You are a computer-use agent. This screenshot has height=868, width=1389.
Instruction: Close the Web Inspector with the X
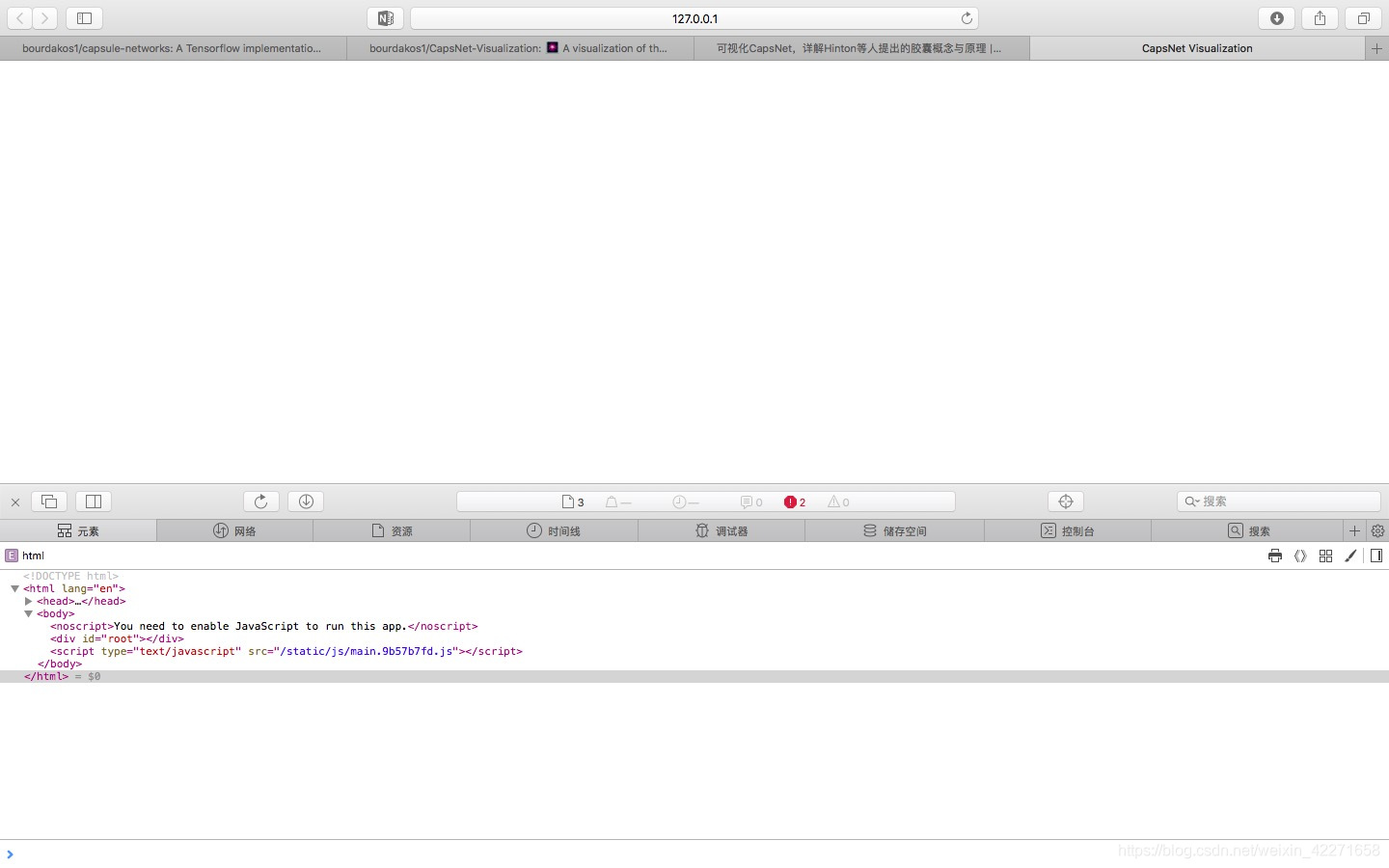[15, 502]
